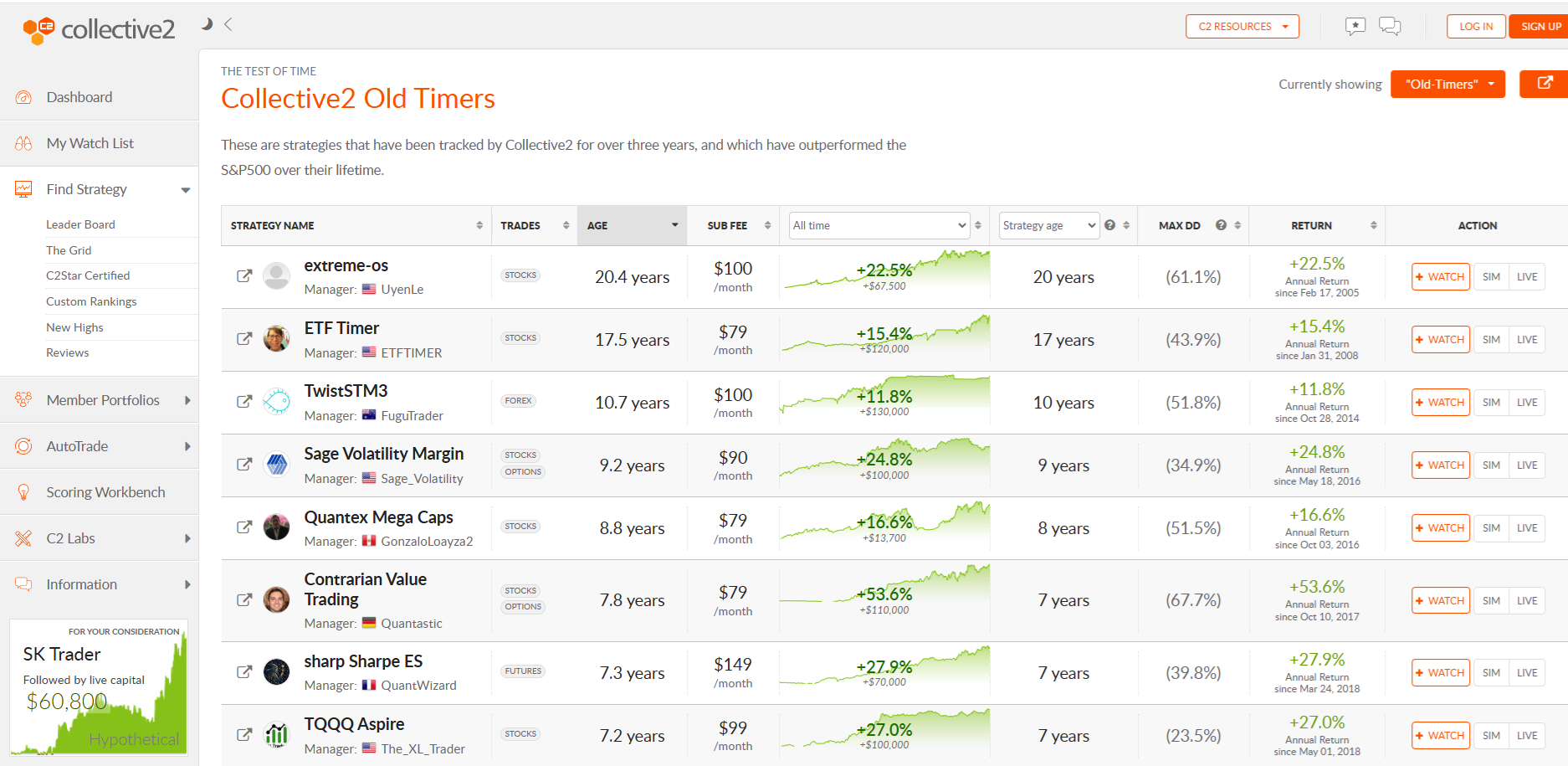Click the orange external share button

tap(1544, 85)
